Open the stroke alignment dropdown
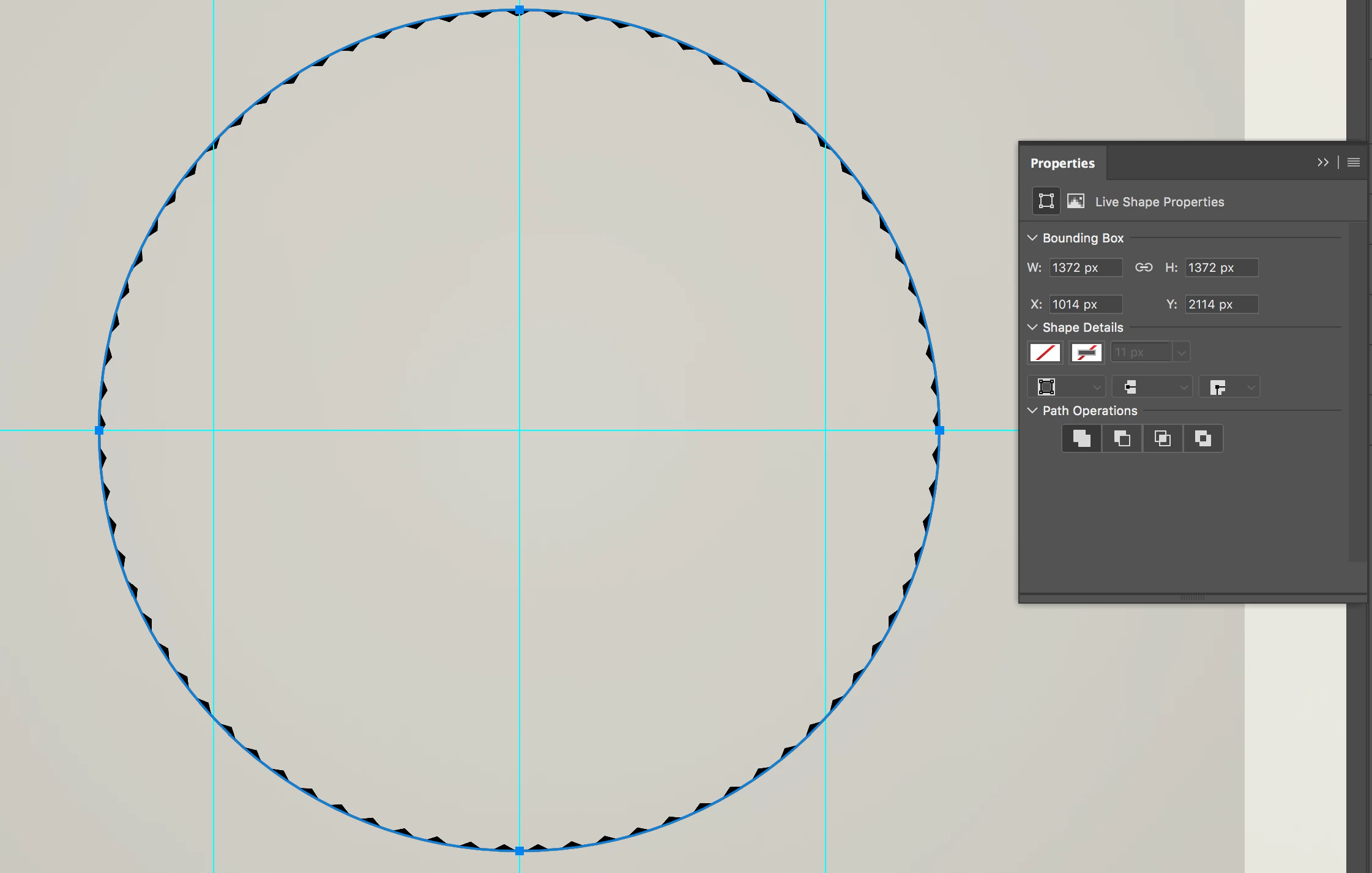Image resolution: width=1372 pixels, height=873 pixels. pos(1066,387)
